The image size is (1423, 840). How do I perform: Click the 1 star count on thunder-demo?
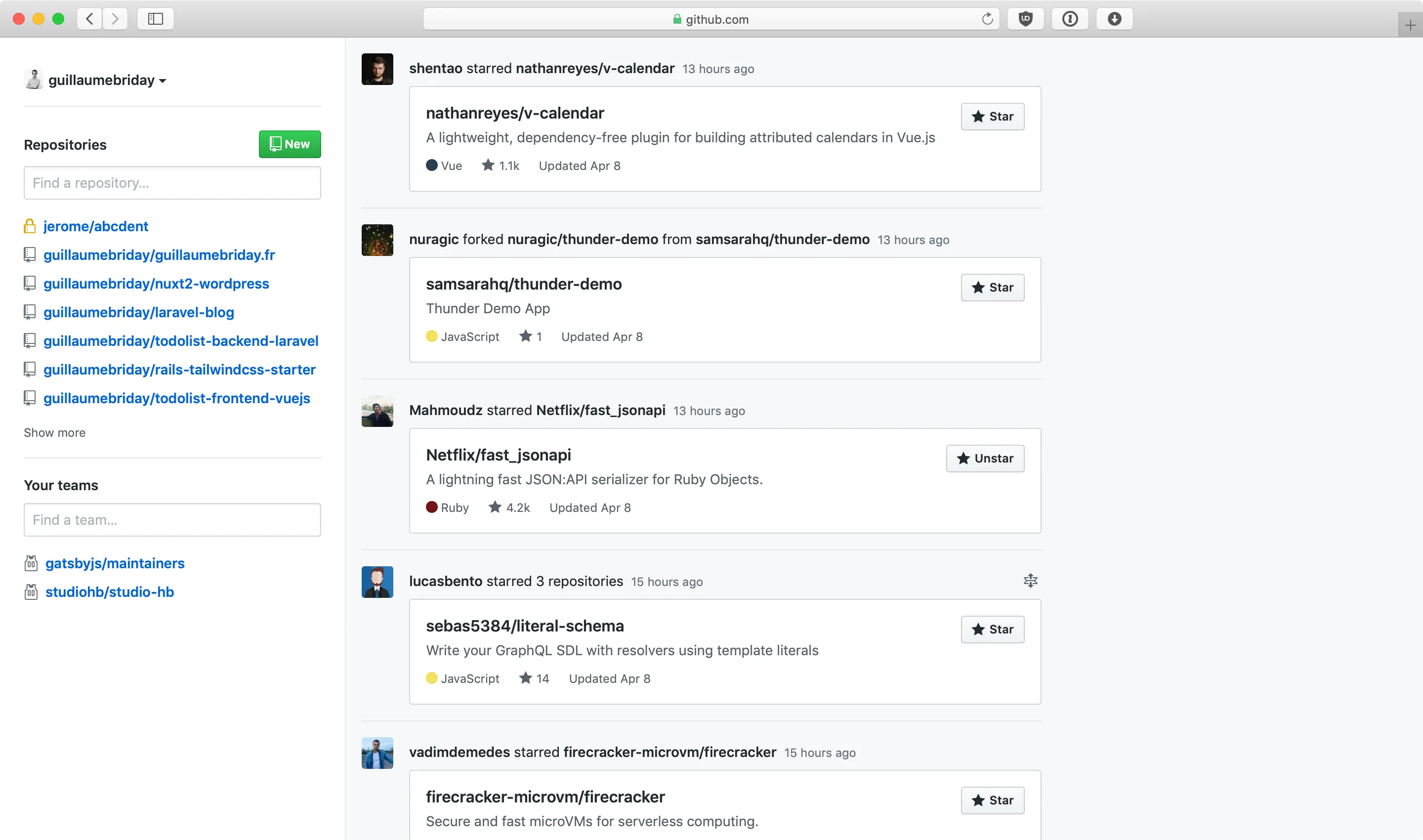(x=531, y=336)
